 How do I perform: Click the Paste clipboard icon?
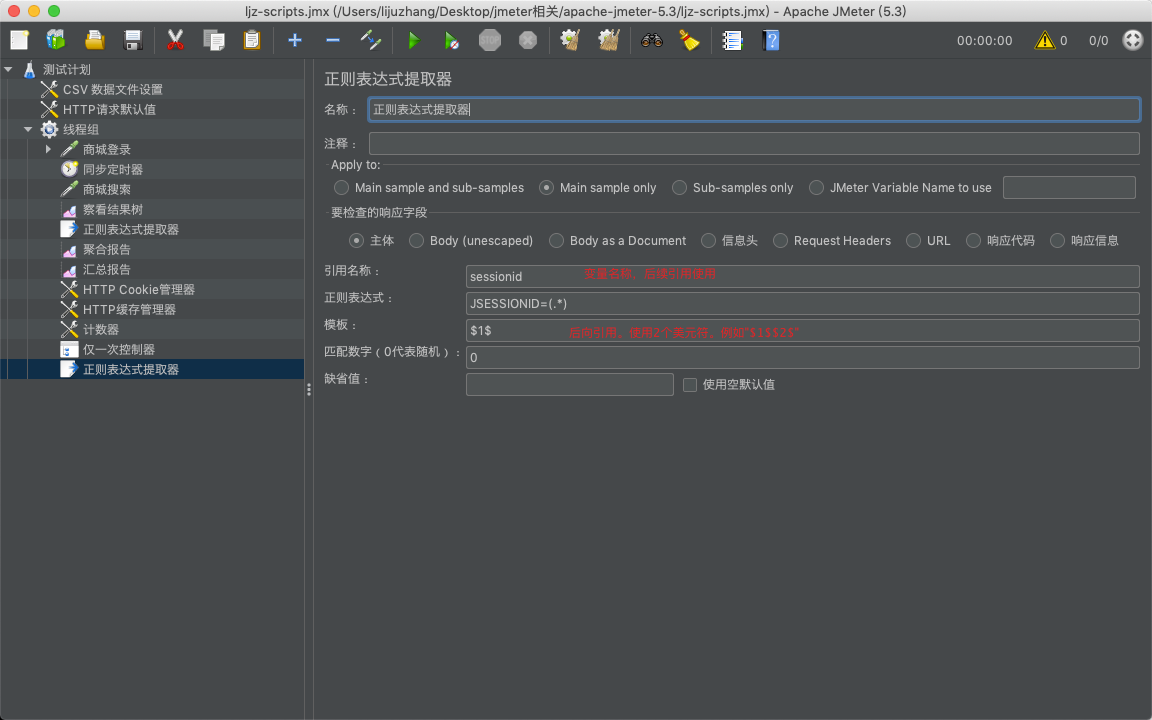point(252,40)
